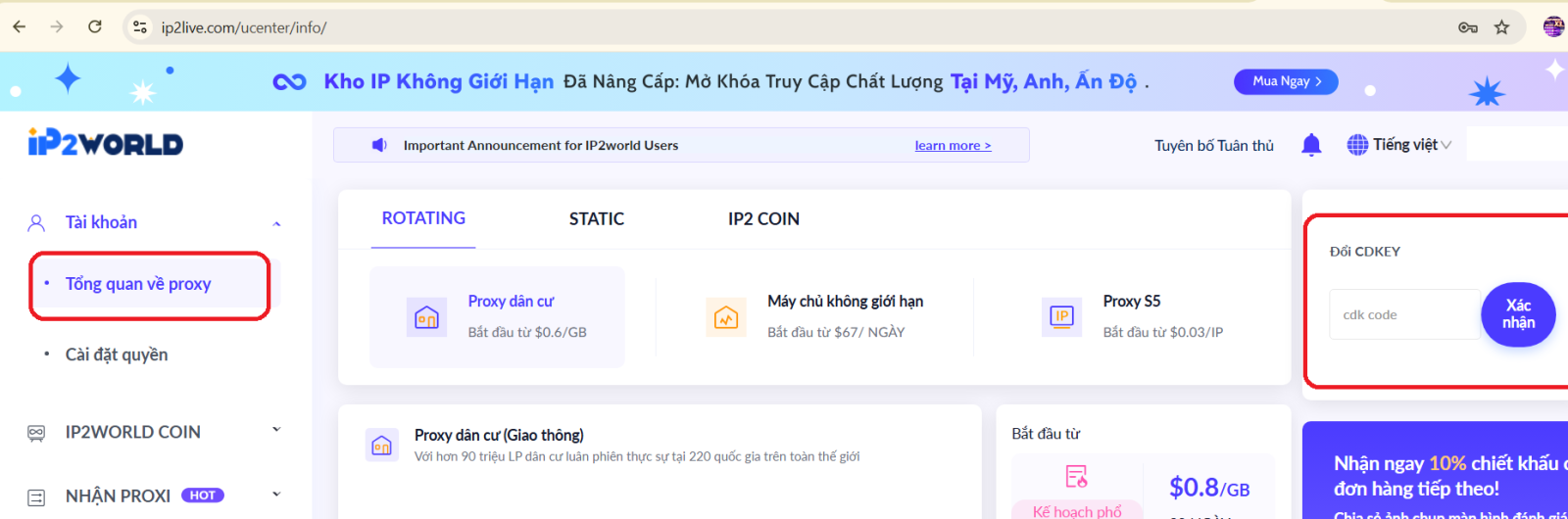Collapse the Tài khoản sidebar section
The image size is (1568, 519).
pyautogui.click(x=276, y=223)
